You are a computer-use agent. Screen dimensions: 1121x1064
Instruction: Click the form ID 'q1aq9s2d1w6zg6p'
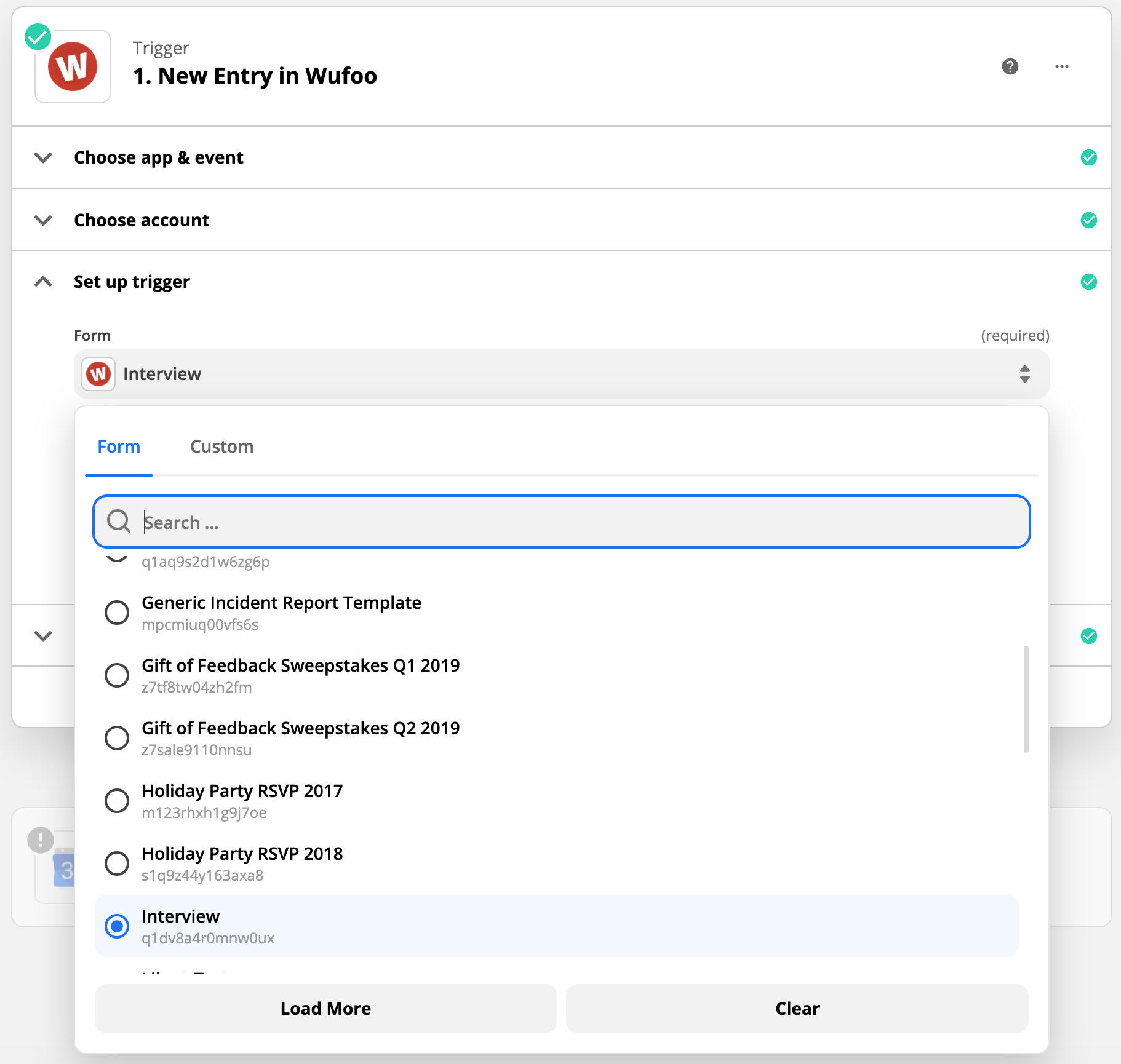[205, 562]
